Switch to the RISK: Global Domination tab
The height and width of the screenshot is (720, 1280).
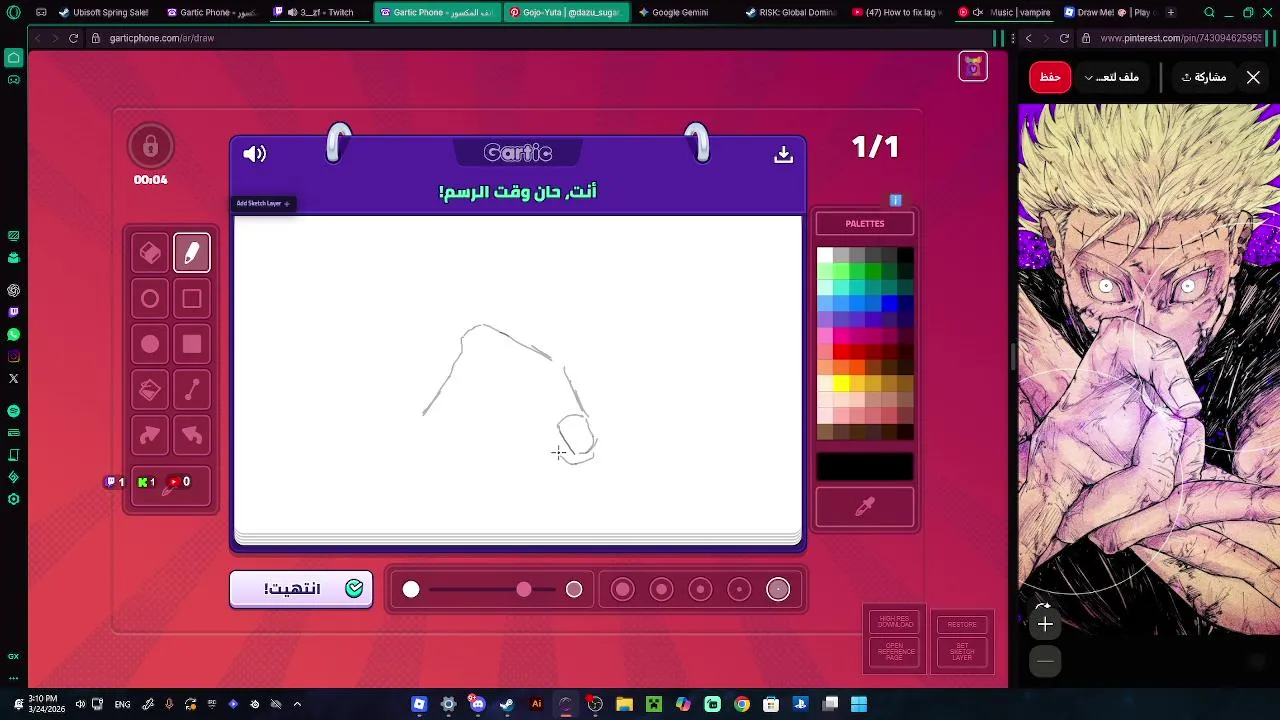point(790,12)
